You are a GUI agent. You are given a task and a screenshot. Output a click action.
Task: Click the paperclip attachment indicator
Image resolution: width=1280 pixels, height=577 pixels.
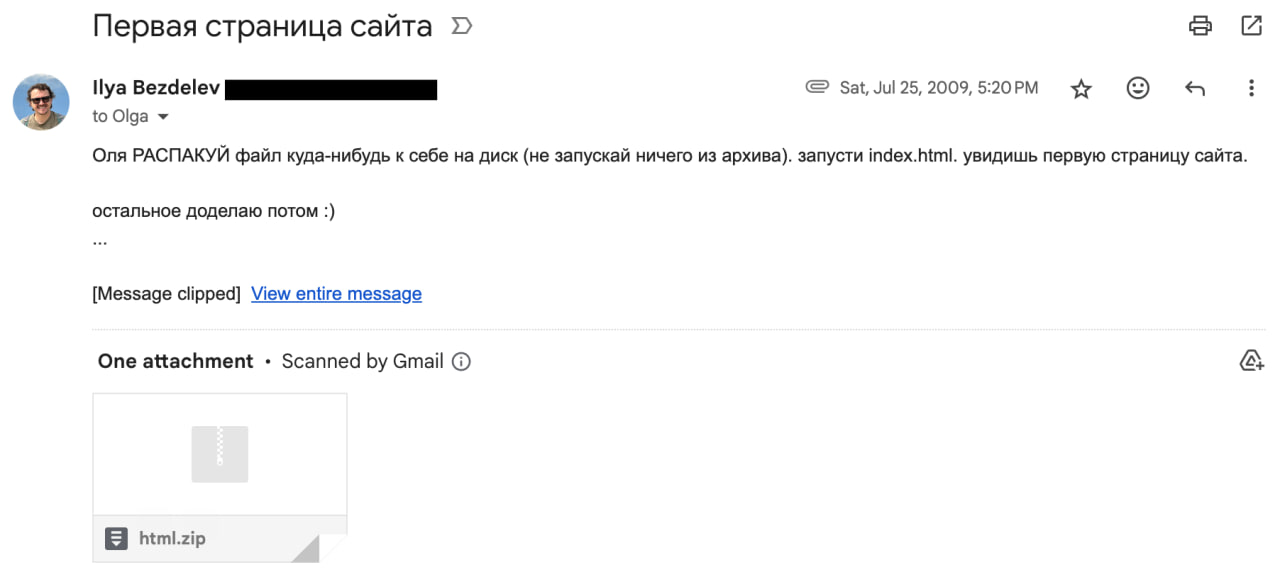(x=817, y=87)
